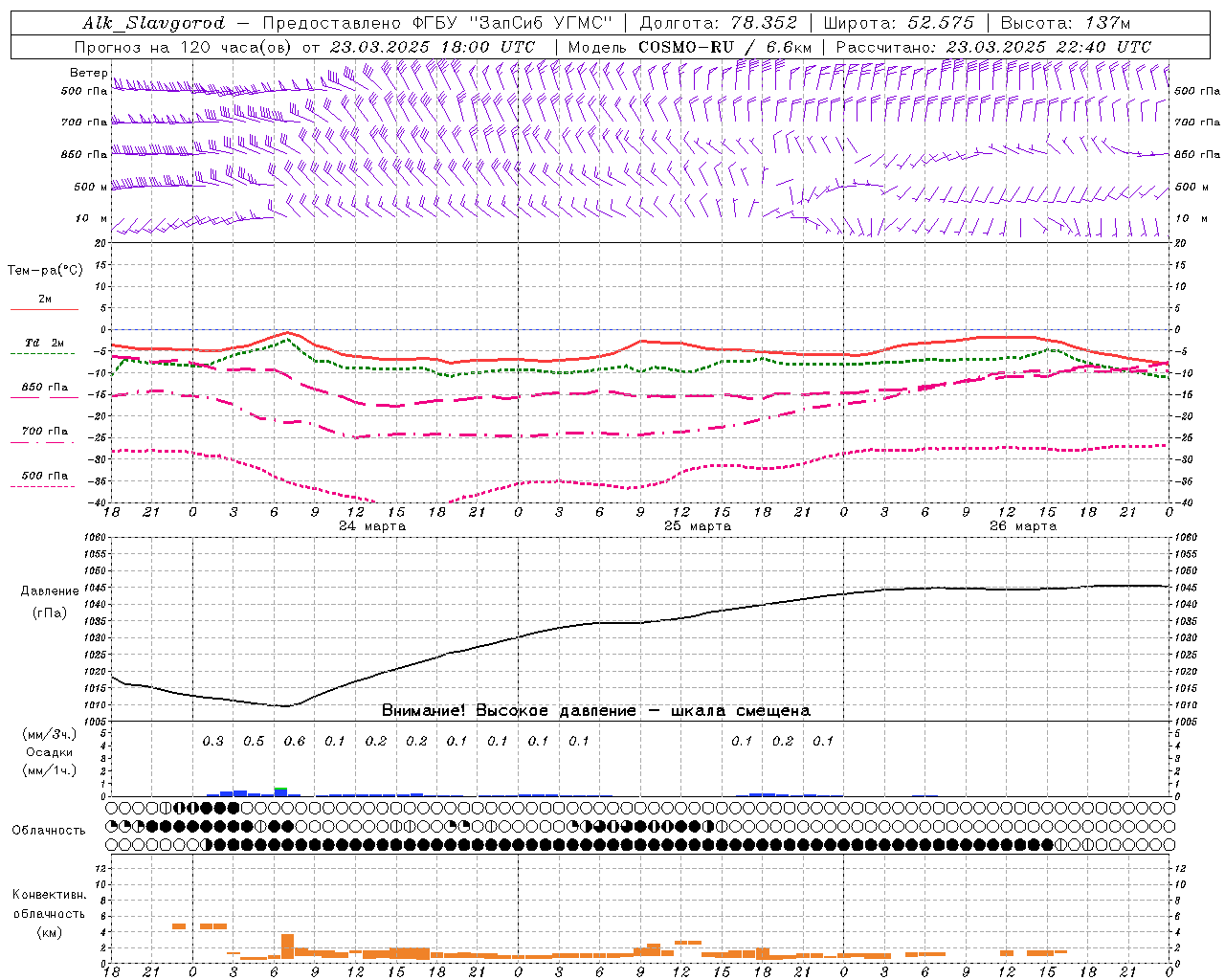Viewport: 1225px width, 980px height.
Task: Click the Ветер panel label
Action: tap(88, 73)
